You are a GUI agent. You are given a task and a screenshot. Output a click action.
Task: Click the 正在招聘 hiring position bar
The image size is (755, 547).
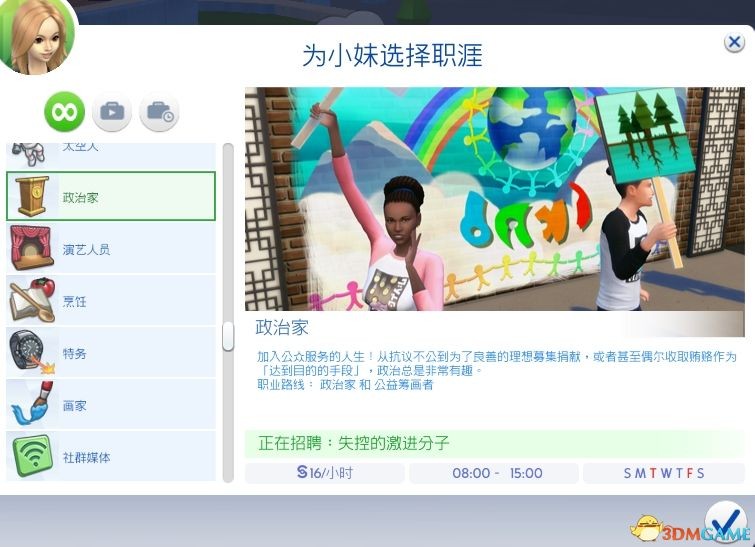click(494, 443)
